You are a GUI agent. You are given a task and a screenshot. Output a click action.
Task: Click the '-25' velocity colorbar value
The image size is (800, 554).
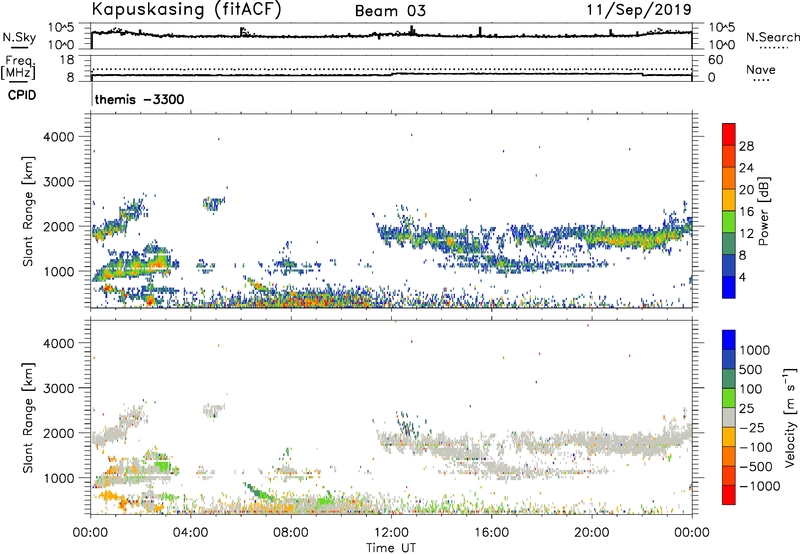click(x=752, y=427)
